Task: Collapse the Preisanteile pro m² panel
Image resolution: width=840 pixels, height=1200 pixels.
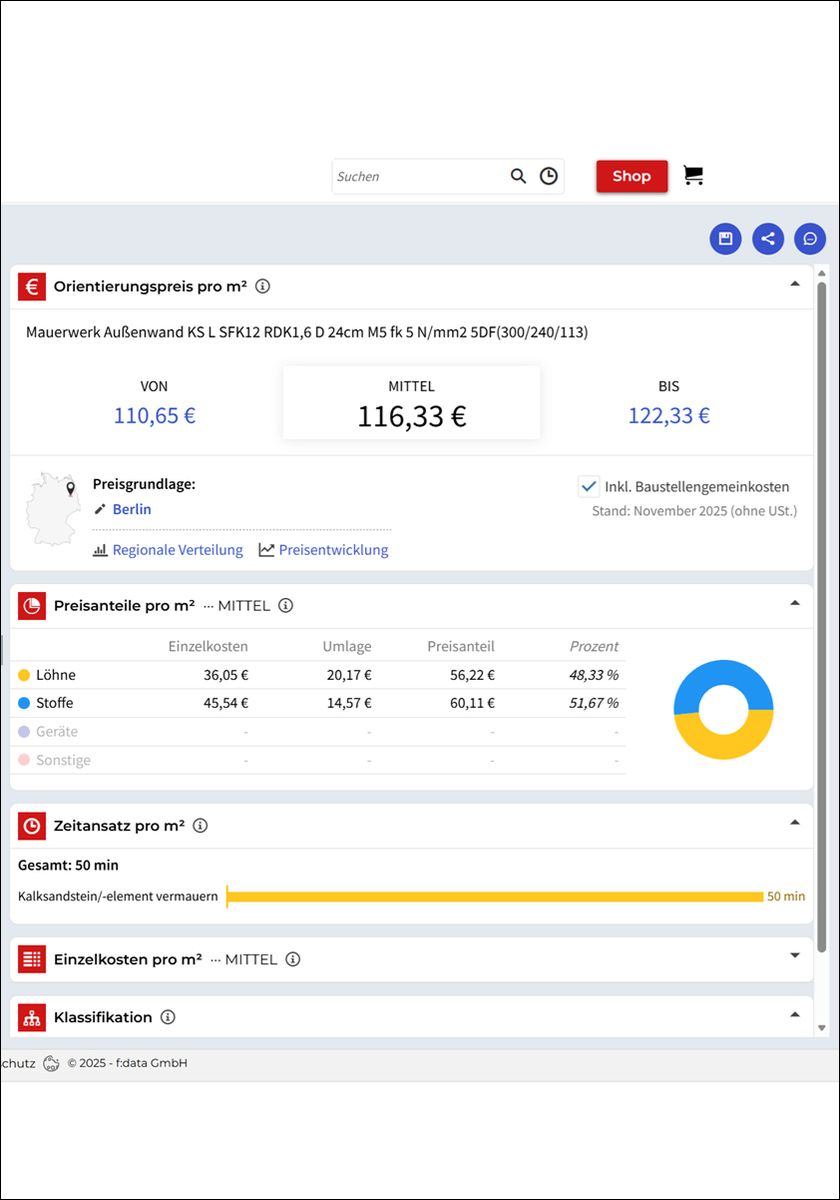Action: point(795,603)
